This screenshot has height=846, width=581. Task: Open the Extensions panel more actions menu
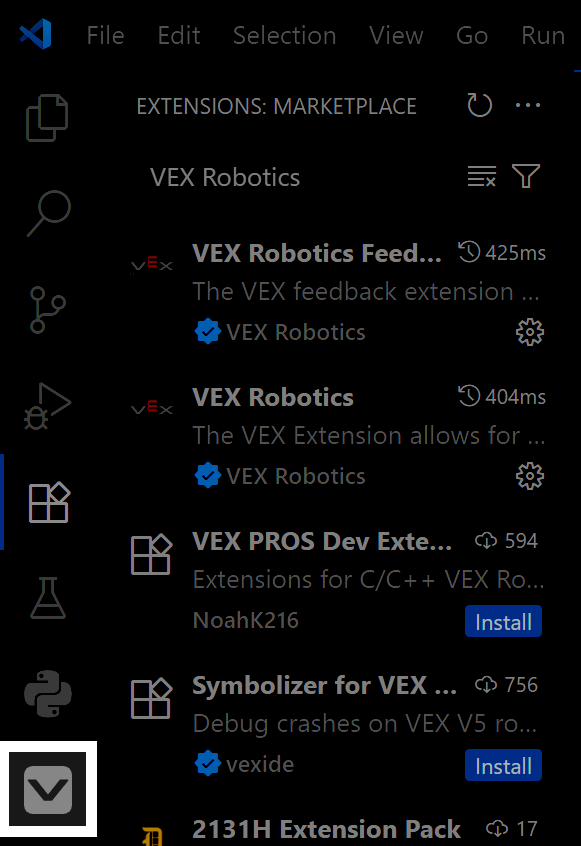(528, 104)
